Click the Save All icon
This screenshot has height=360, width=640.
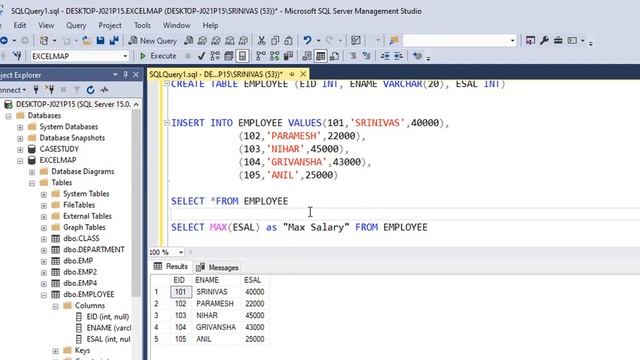click(114, 40)
